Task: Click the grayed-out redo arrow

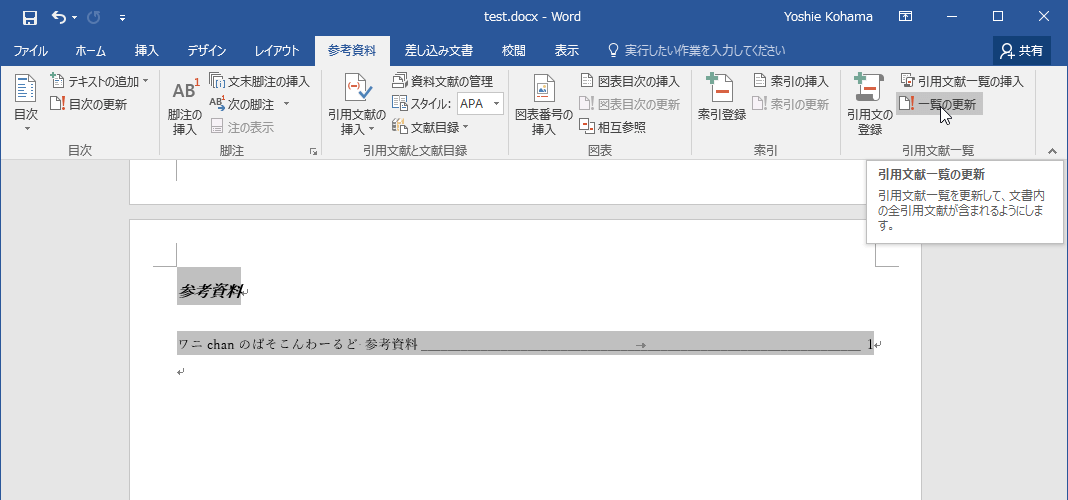Action: click(x=95, y=17)
